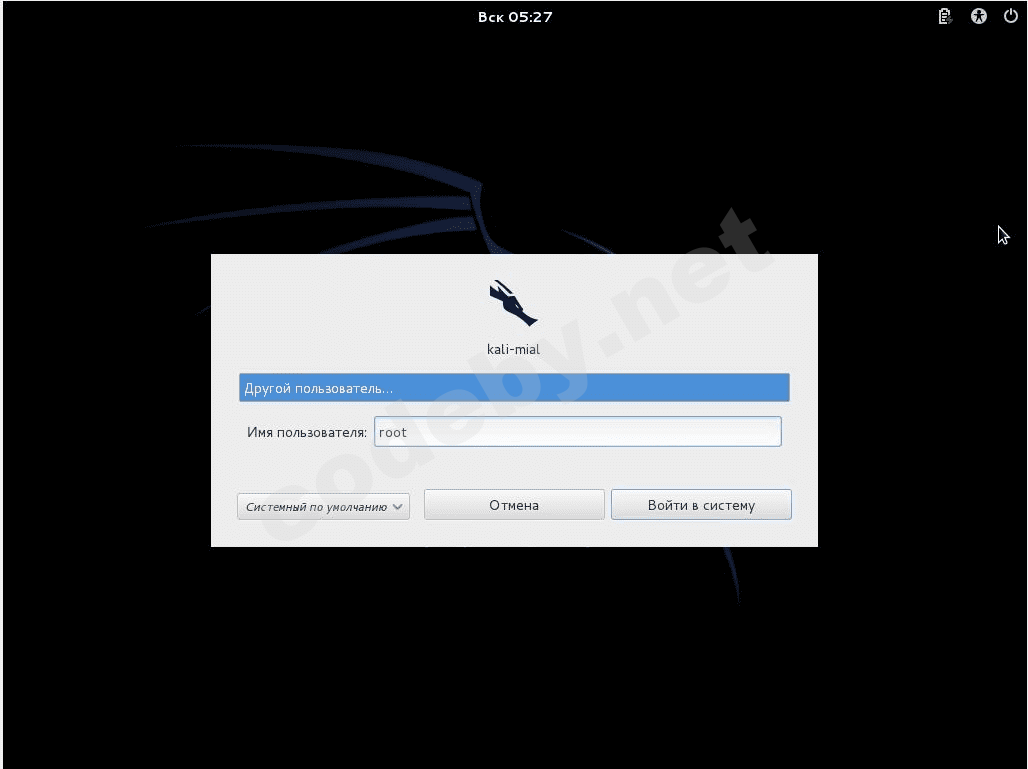Select the Другой пользователь… row
The height and width of the screenshot is (769, 1028).
514,387
